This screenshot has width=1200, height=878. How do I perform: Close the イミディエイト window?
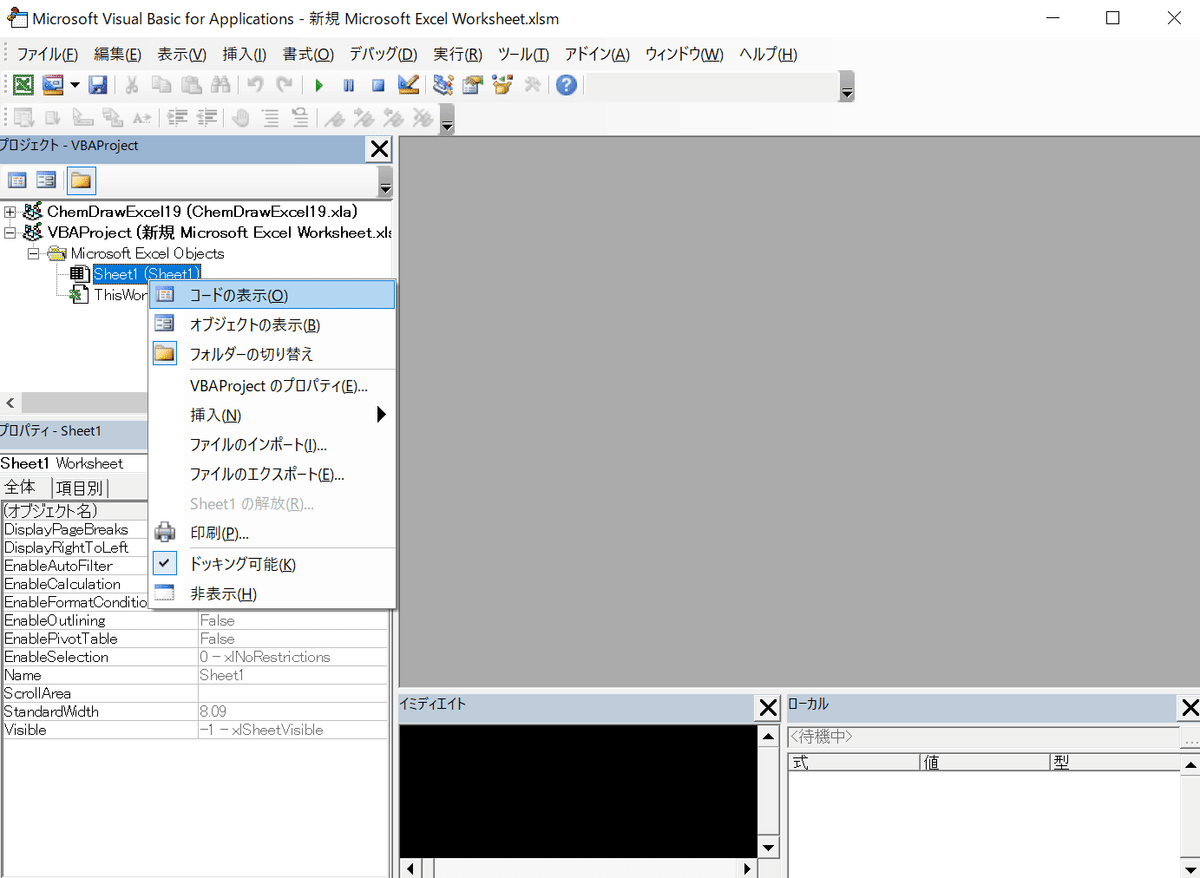(x=768, y=708)
